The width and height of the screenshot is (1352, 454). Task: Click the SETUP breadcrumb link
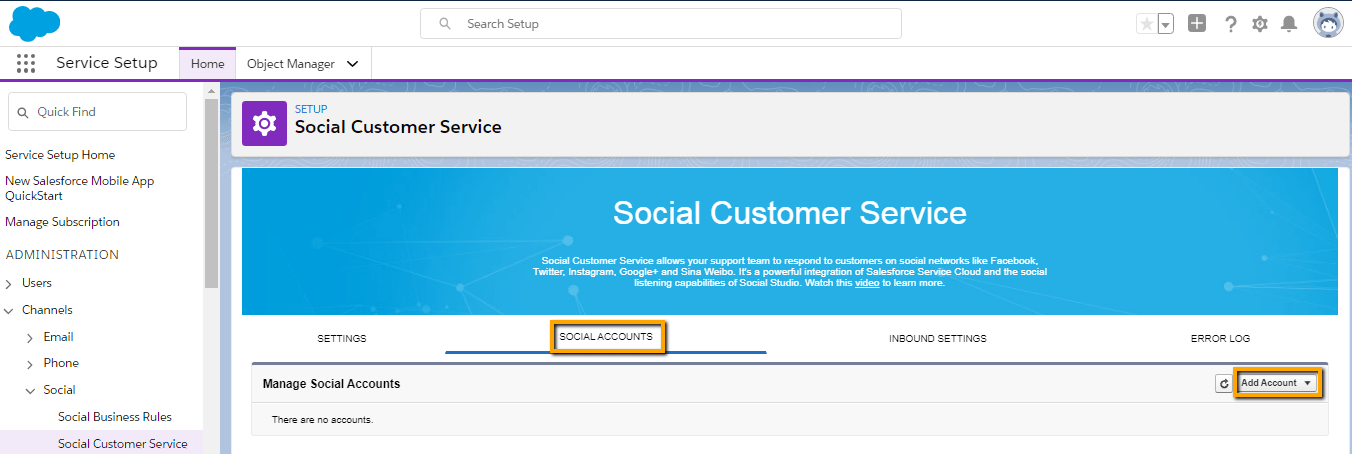[311, 109]
